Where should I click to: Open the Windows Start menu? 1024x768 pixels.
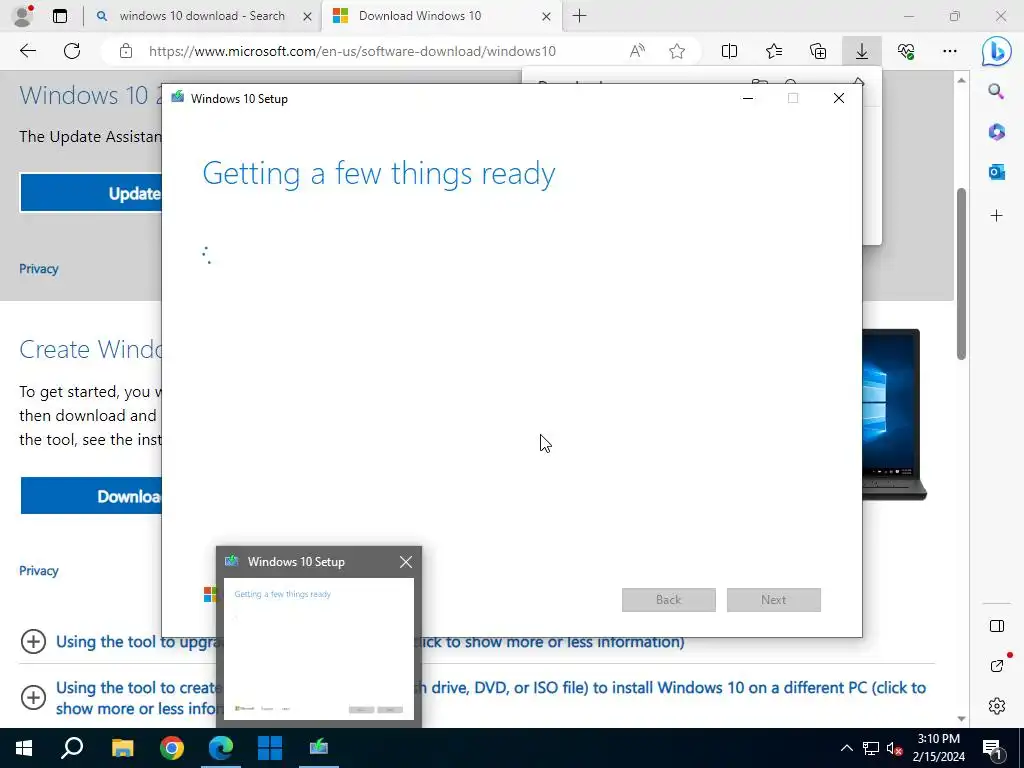24,748
